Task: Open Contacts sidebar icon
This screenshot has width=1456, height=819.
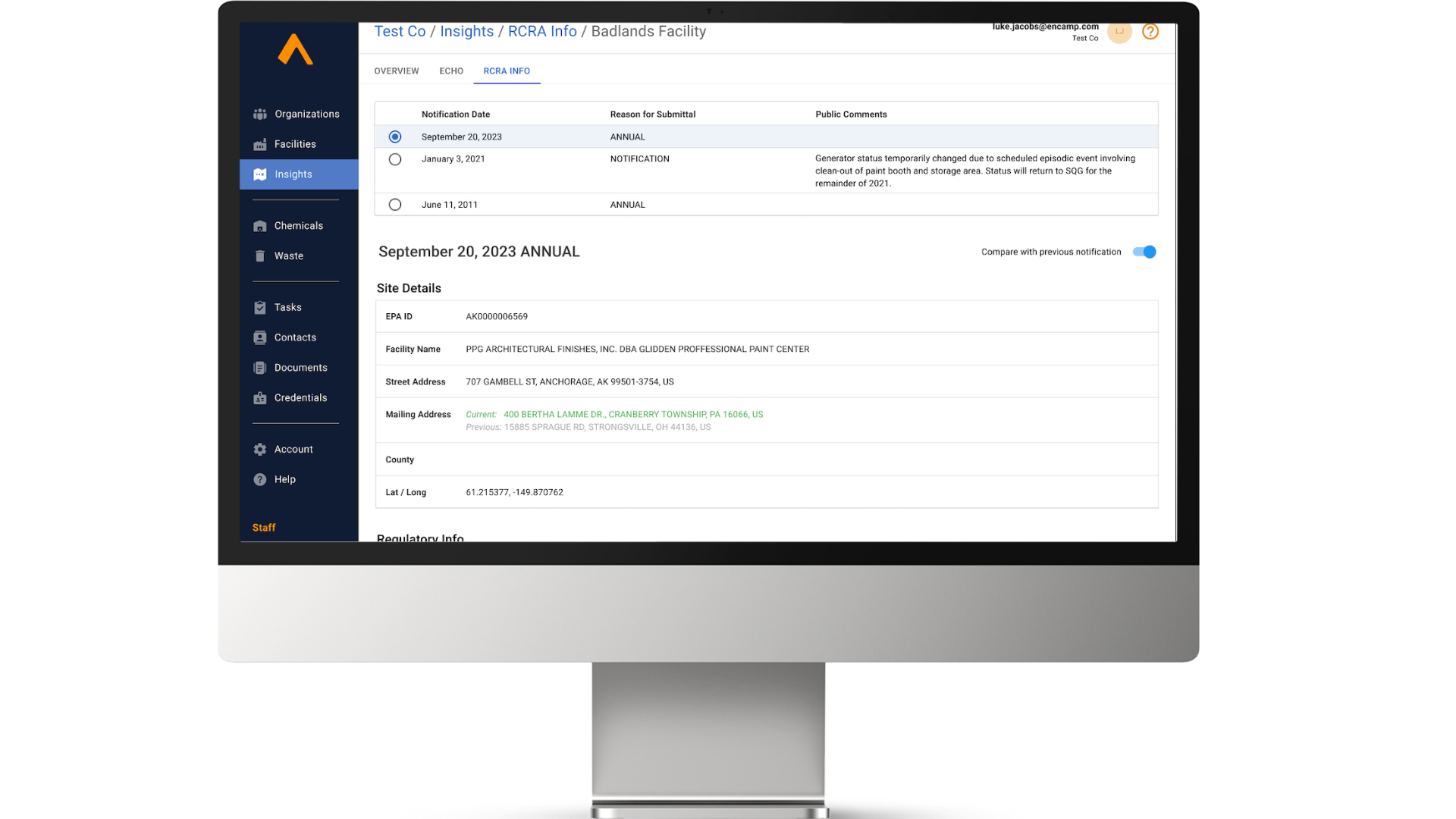Action: tap(260, 337)
